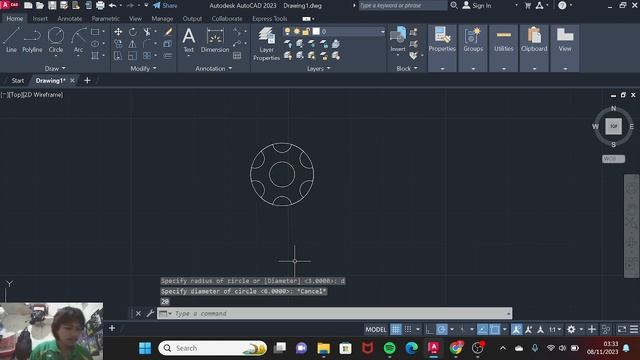Expand the Properties panel dropdown
The width and height of the screenshot is (640, 360).
(442, 69)
